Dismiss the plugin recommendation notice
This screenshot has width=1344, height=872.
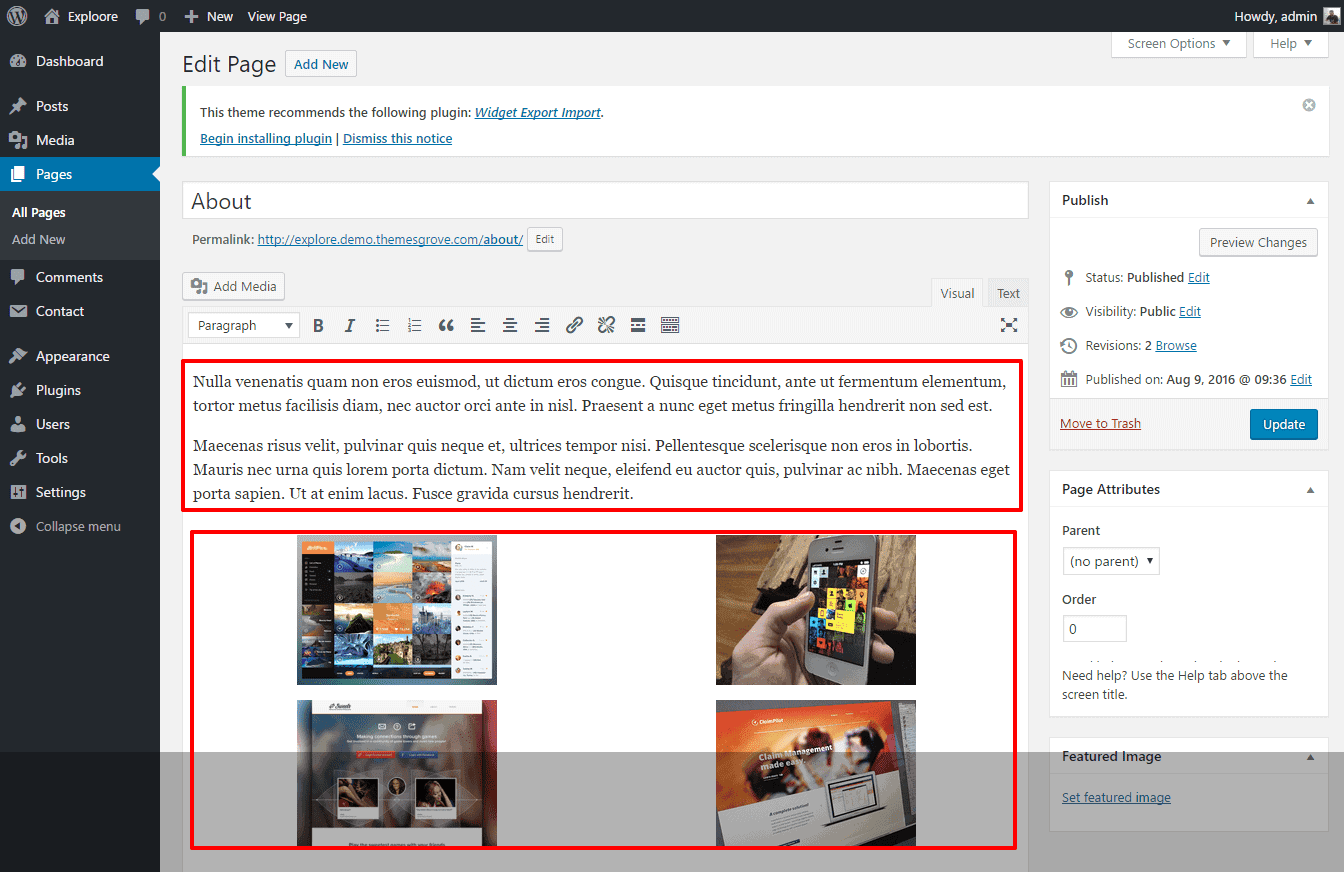click(1309, 105)
